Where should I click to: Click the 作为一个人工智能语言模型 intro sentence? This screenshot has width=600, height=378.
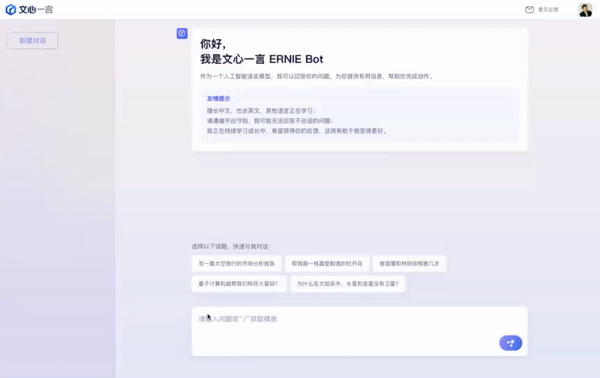pos(317,77)
